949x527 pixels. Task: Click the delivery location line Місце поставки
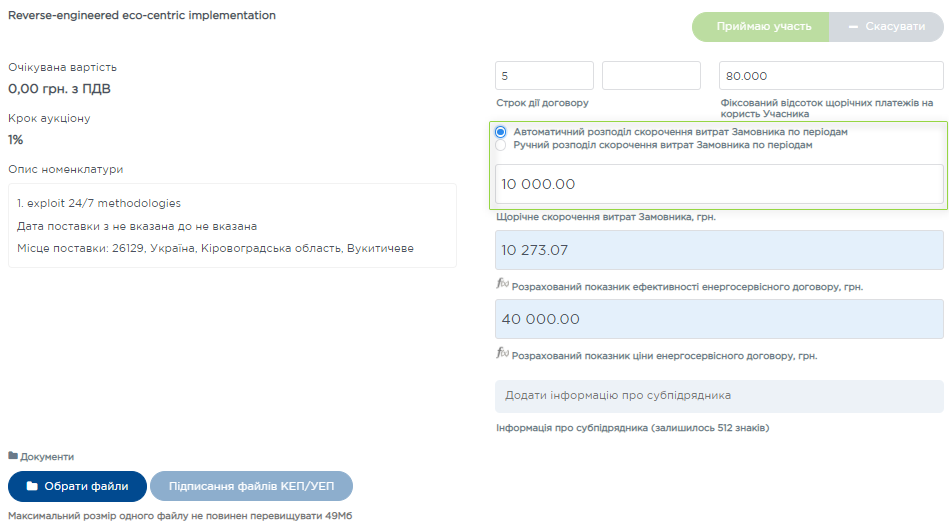coord(215,248)
